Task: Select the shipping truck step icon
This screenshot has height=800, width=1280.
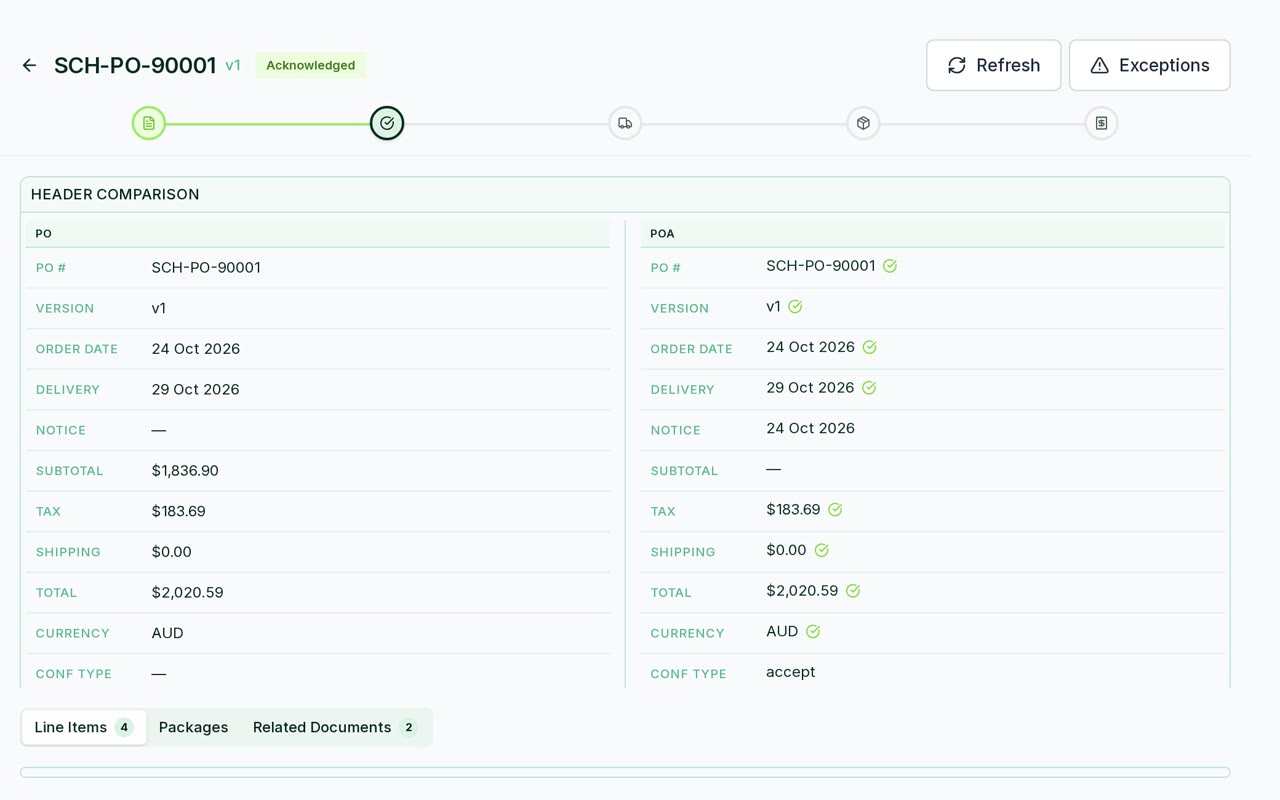Action: pos(625,123)
